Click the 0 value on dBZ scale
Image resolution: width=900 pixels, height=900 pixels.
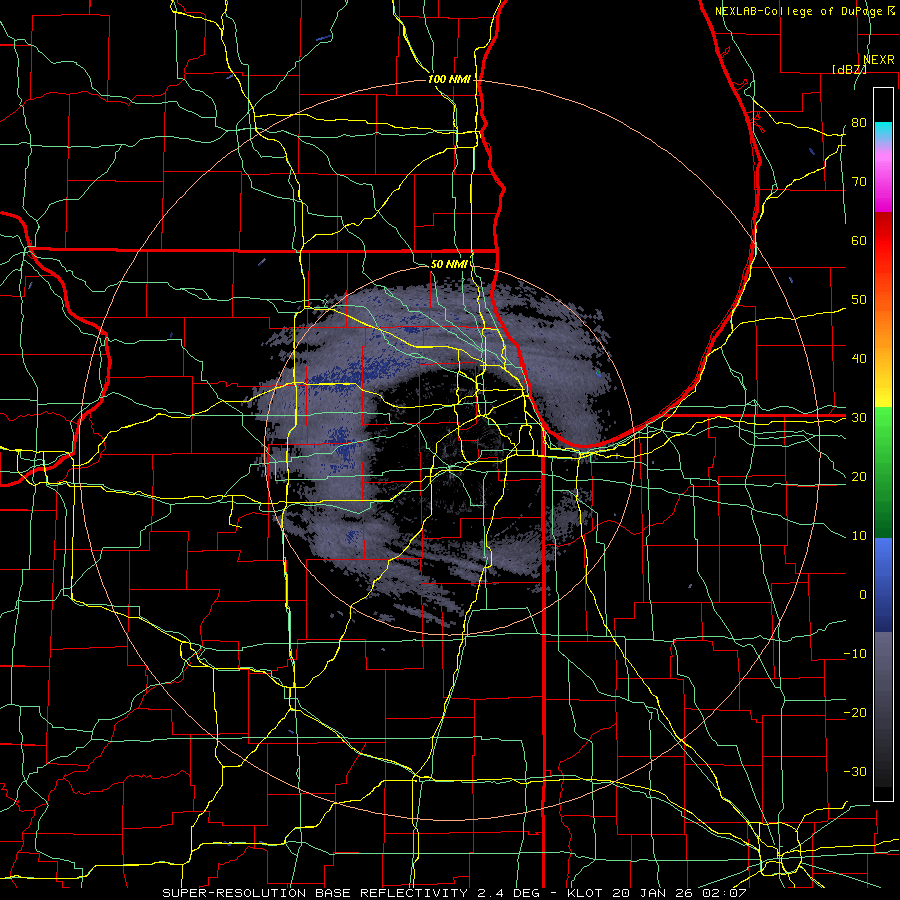pyautogui.click(x=863, y=595)
